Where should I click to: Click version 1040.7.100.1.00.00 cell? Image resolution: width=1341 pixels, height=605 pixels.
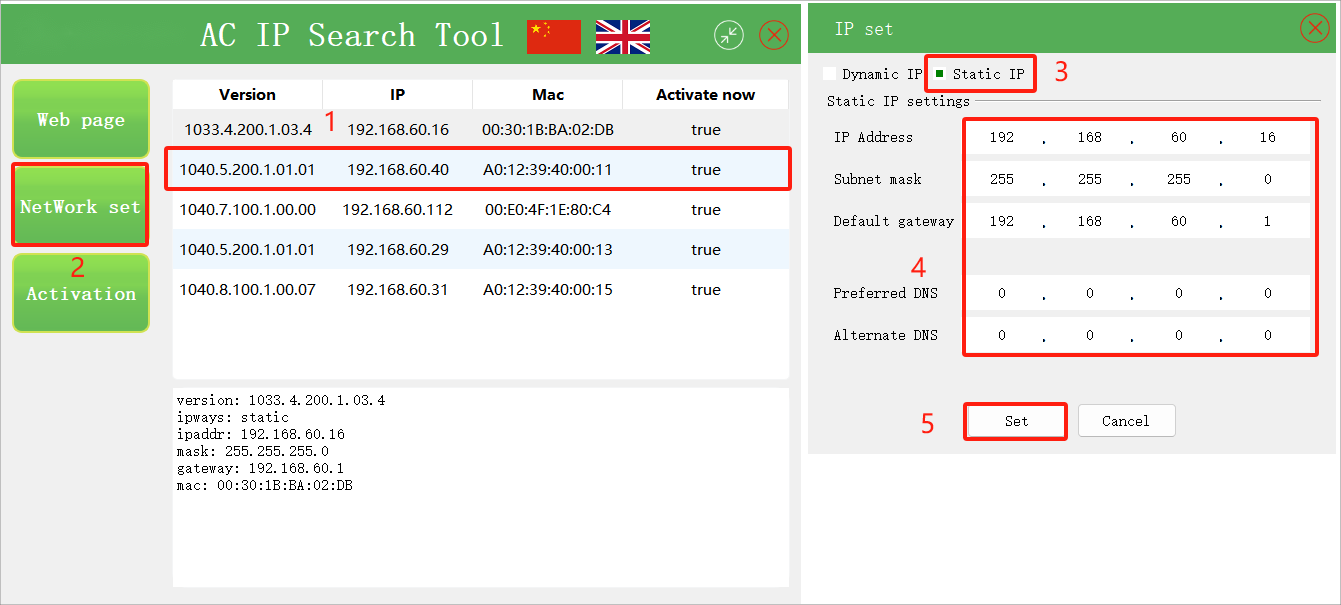pyautogui.click(x=247, y=210)
